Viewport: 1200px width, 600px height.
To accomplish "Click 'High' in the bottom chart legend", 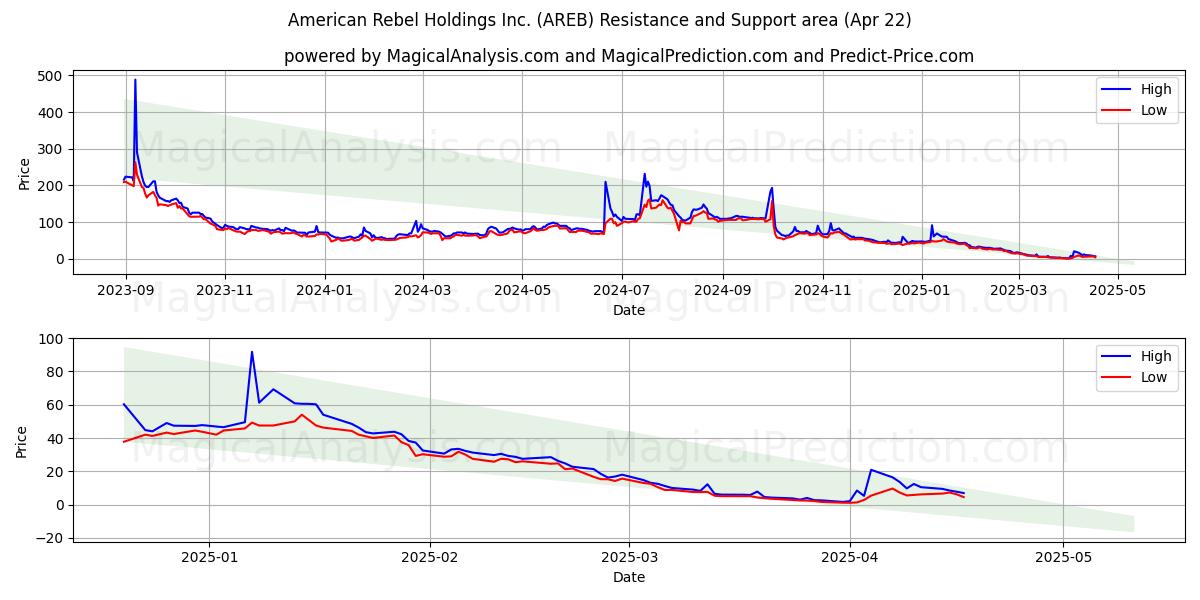I will [x=1155, y=356].
